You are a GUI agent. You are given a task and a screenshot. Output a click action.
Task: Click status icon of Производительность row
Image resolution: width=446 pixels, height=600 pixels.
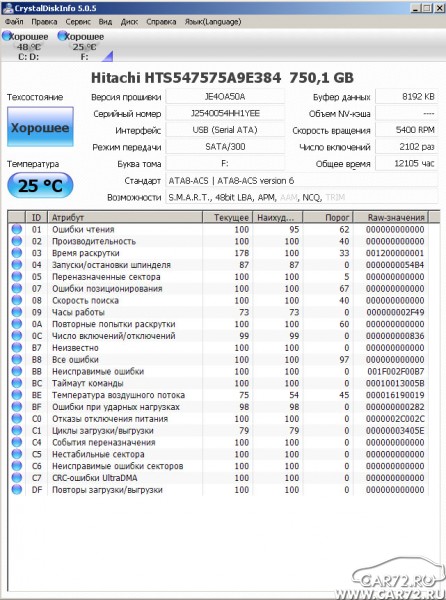(16, 241)
